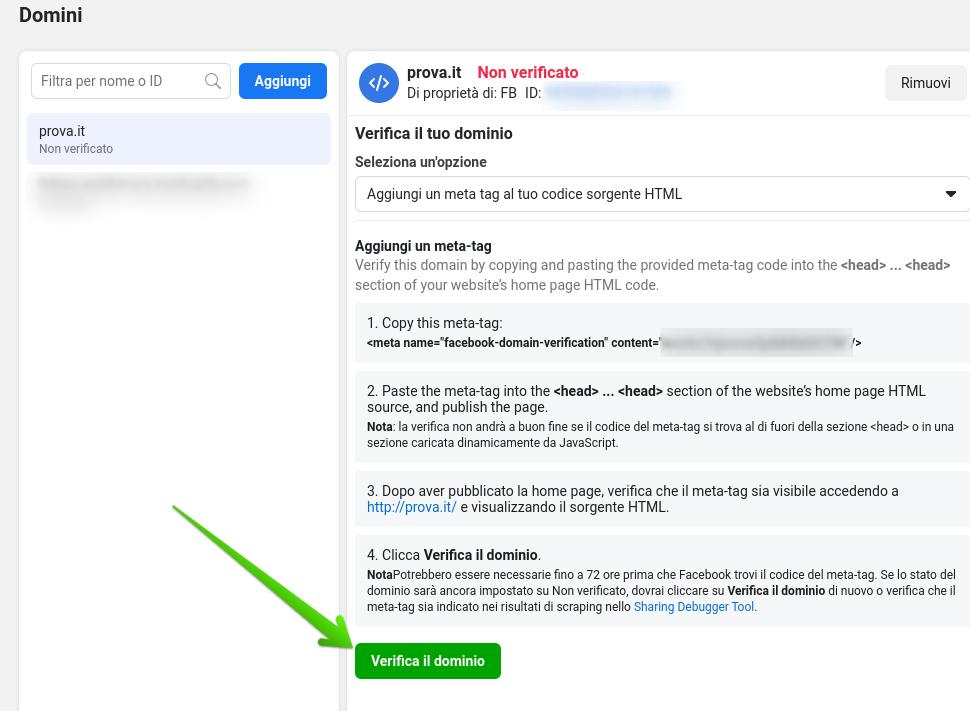The width and height of the screenshot is (970, 711).
Task: Click the prova.it domain title in the header
Action: click(434, 72)
